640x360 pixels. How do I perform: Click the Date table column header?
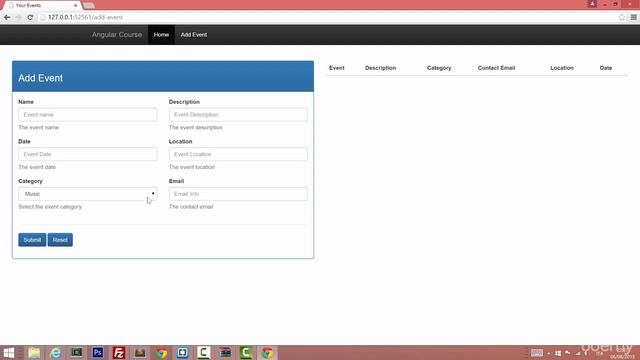pos(606,68)
